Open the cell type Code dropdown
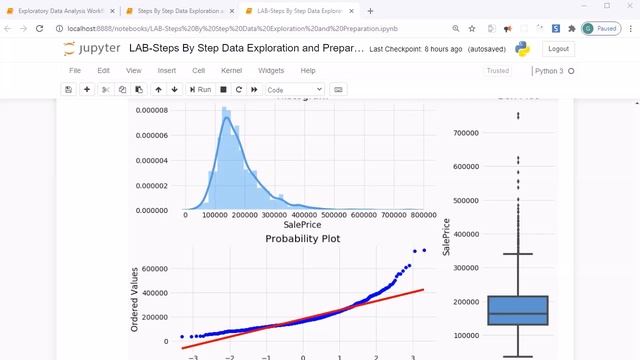Viewport: 640px width, 360px height. point(295,90)
